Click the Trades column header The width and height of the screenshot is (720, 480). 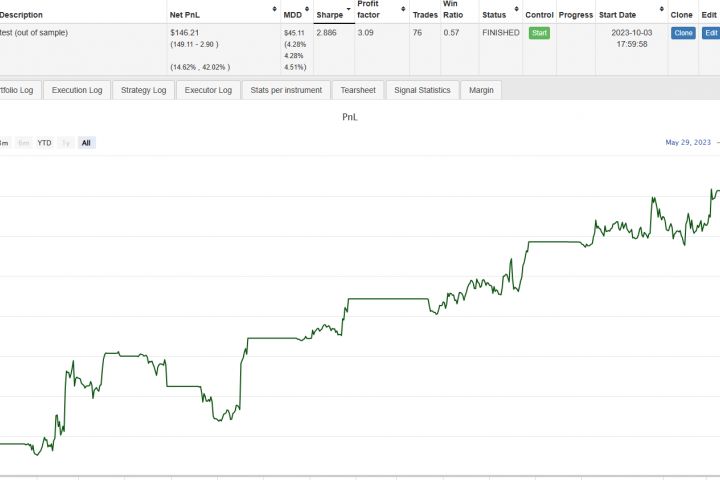[x=425, y=15]
